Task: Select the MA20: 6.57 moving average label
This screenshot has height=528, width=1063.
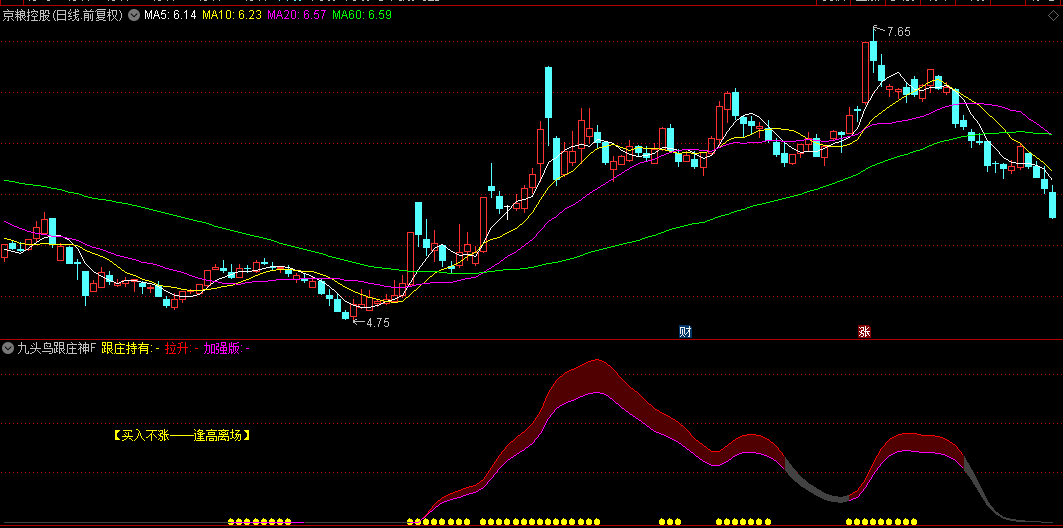Action: coord(296,15)
